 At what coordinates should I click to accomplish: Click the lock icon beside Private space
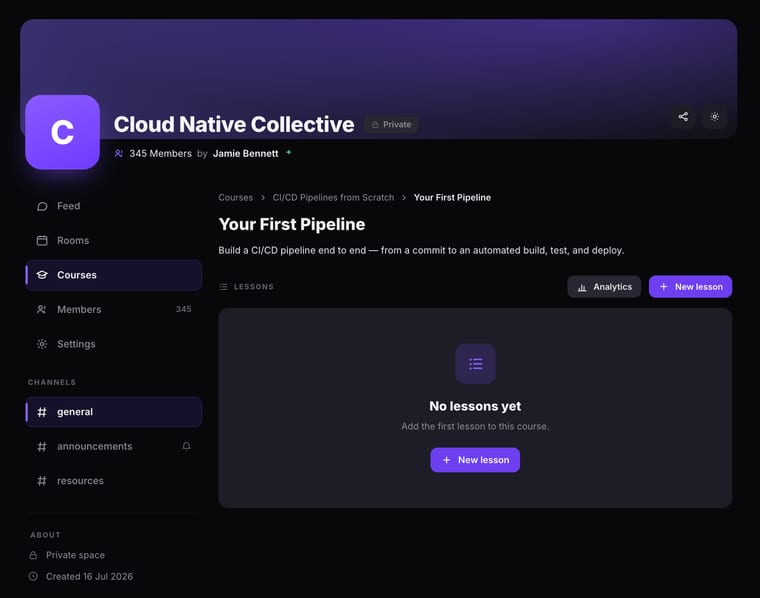33,555
